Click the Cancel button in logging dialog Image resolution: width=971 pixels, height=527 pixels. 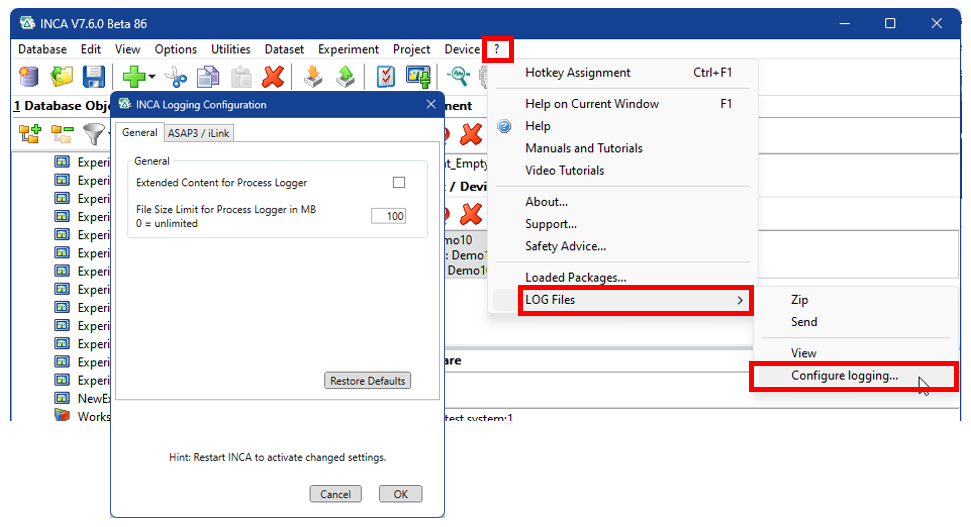(x=335, y=494)
